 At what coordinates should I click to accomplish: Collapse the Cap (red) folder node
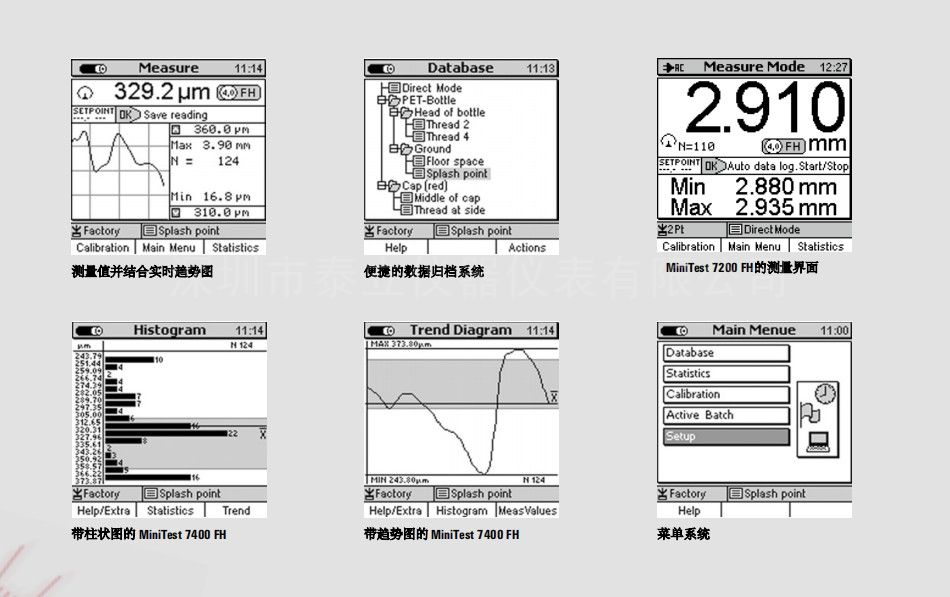coord(382,186)
